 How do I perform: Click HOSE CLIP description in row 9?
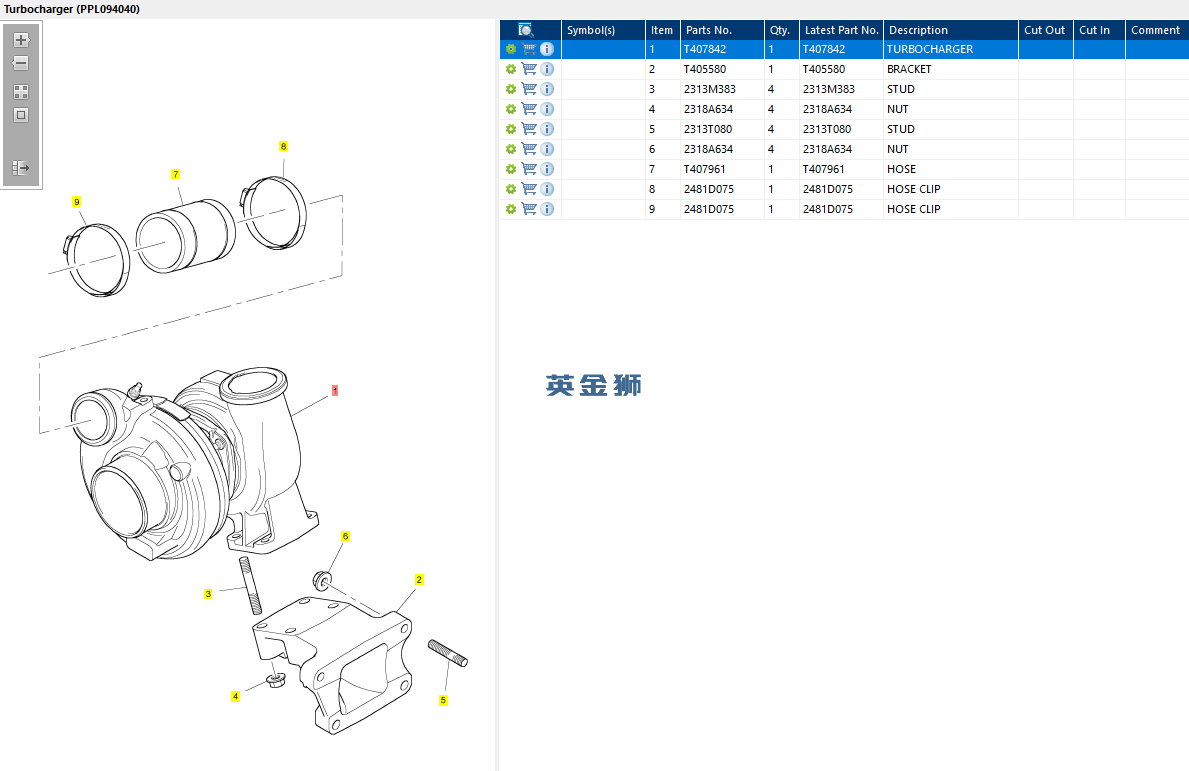pyautogui.click(x=914, y=209)
